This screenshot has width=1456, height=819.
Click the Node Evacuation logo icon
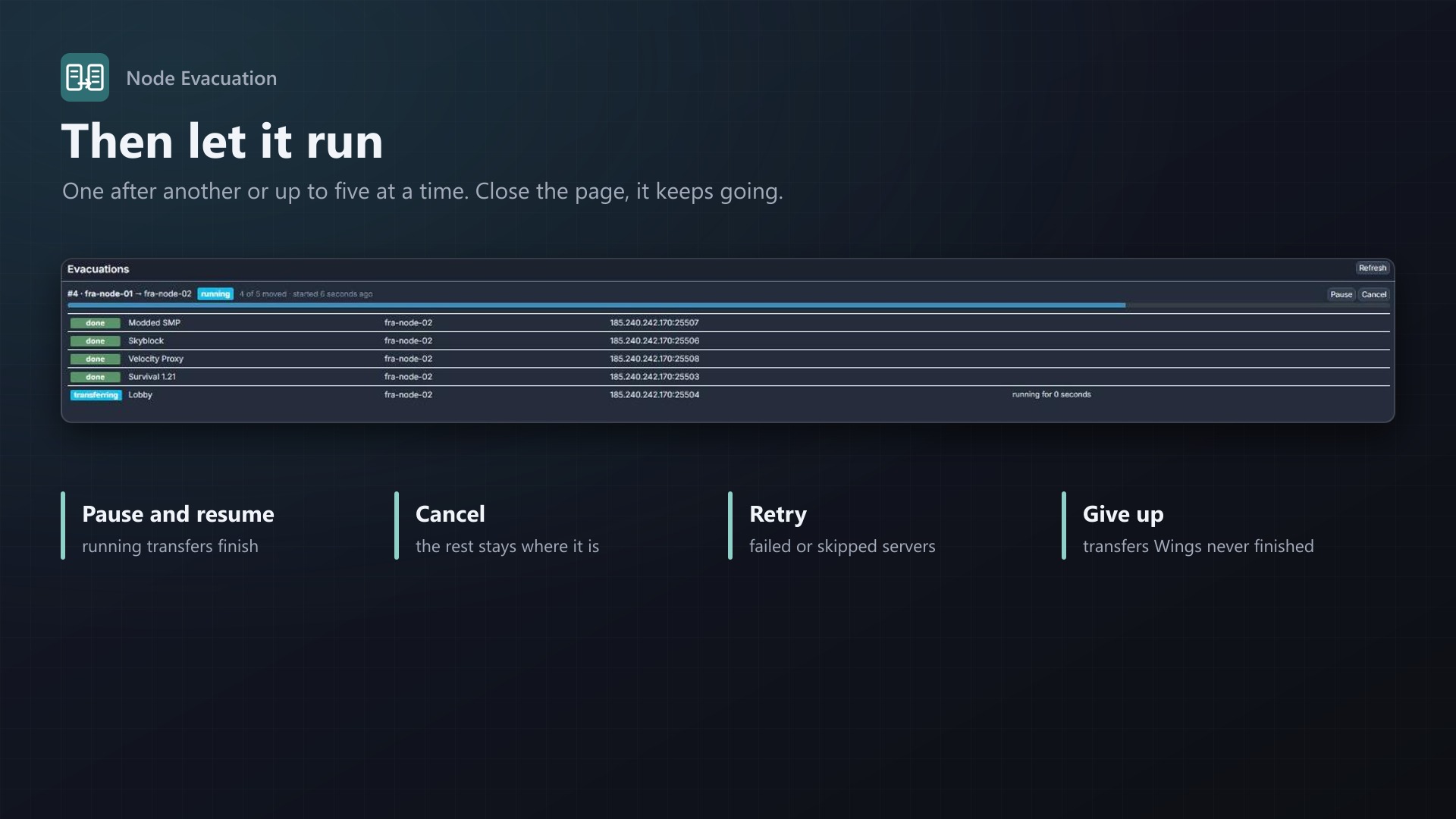click(x=85, y=77)
